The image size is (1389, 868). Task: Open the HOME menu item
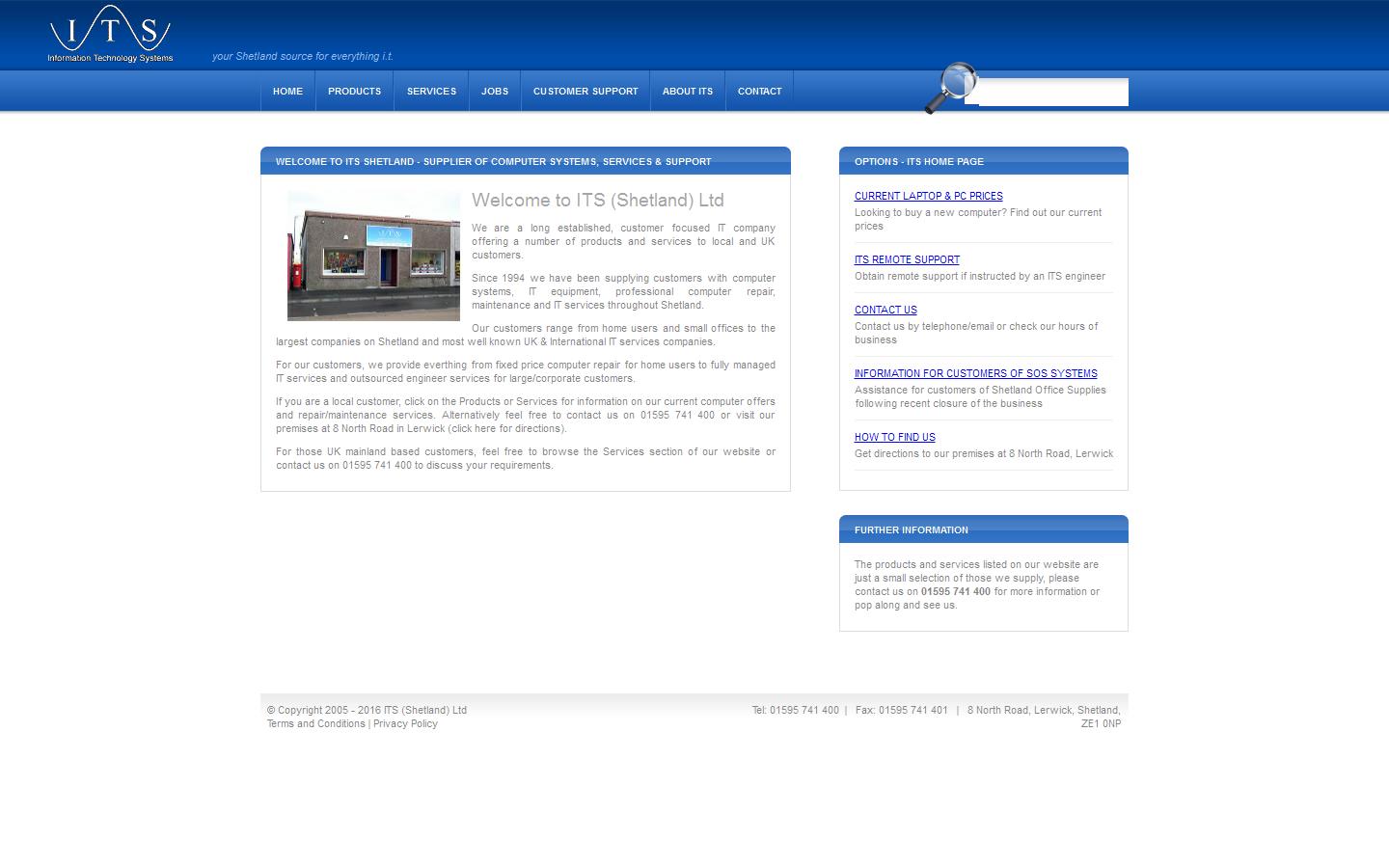coord(286,91)
